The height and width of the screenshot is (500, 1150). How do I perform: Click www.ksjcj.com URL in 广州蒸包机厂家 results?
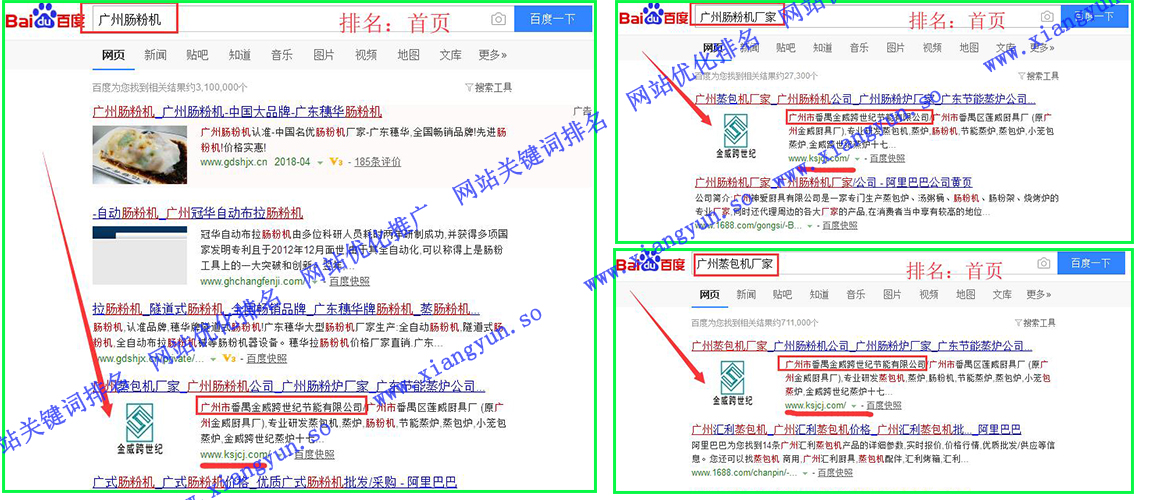pos(816,405)
